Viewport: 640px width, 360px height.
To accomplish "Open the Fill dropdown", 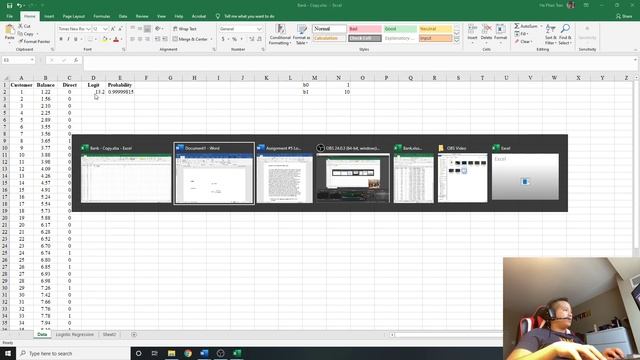I will pos(521,34).
